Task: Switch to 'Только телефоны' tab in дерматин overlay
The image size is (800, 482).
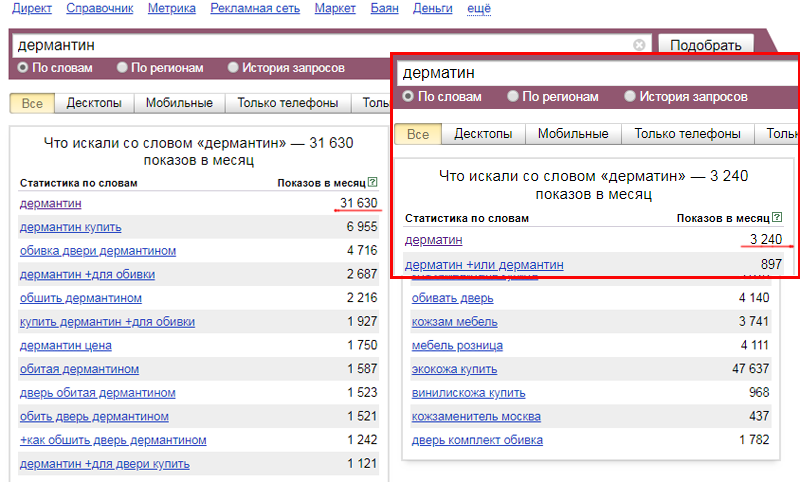Action: click(687, 134)
